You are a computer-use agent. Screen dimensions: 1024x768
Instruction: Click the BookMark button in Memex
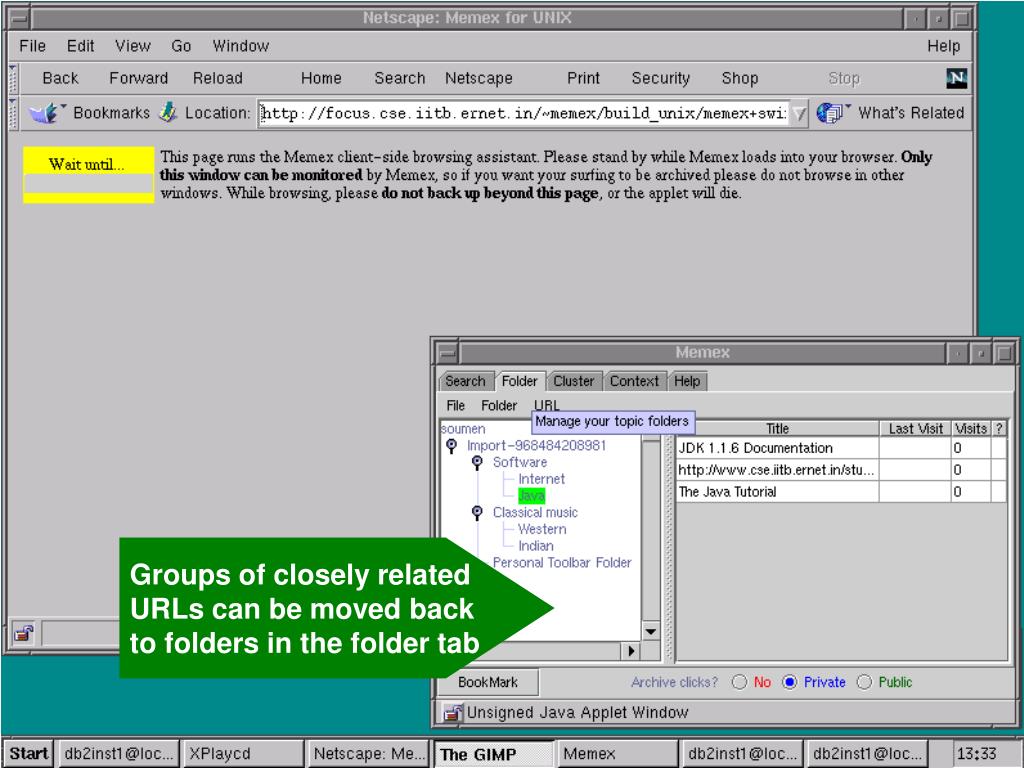point(488,682)
